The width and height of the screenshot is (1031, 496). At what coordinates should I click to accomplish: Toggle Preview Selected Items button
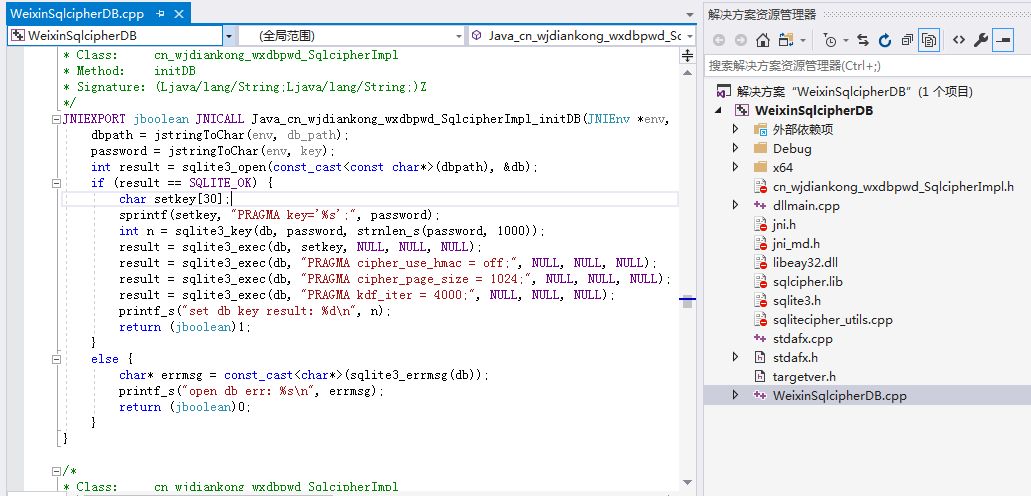(1003, 40)
